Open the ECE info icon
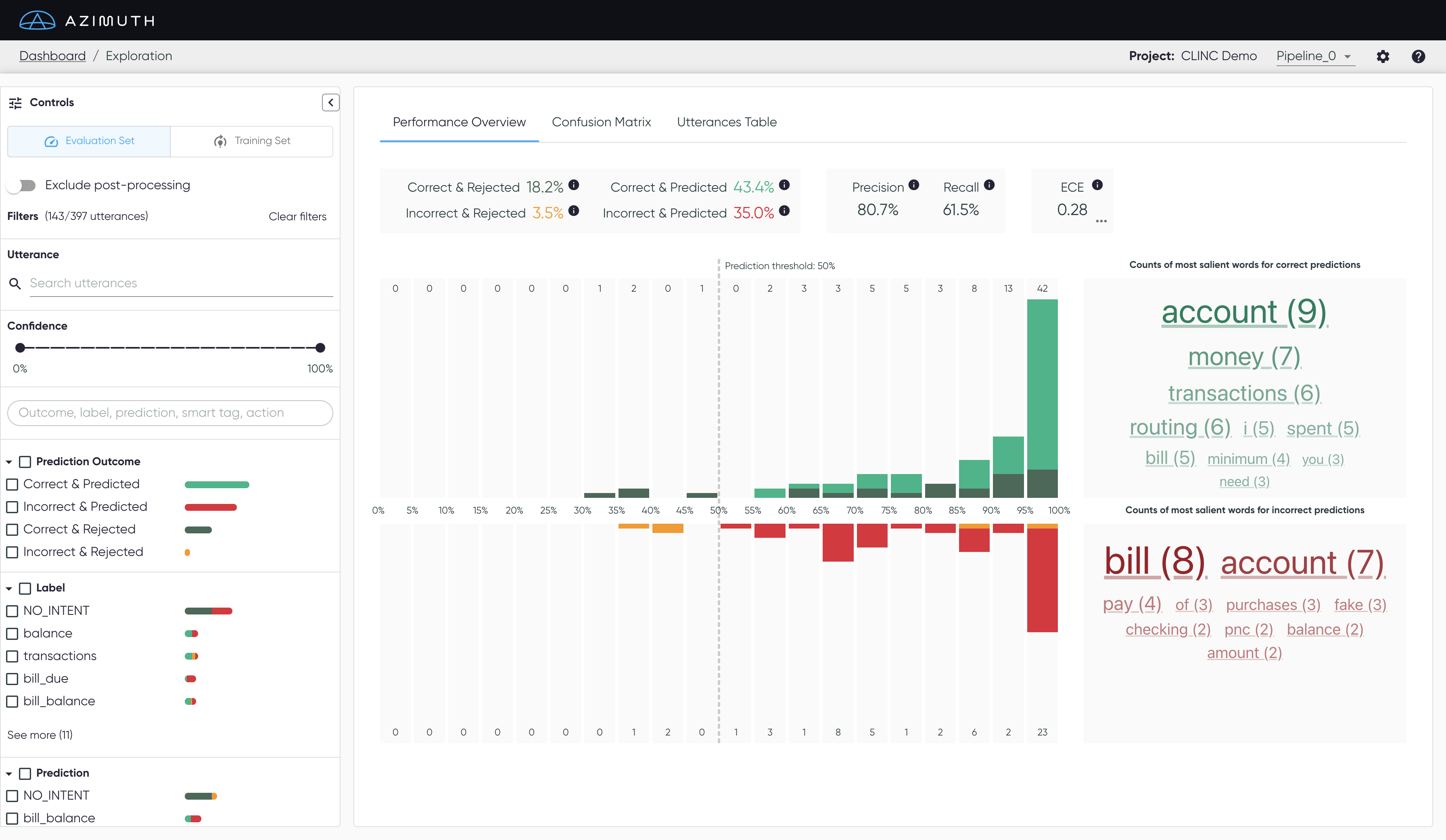Viewport: 1446px width, 840px height. click(1097, 185)
